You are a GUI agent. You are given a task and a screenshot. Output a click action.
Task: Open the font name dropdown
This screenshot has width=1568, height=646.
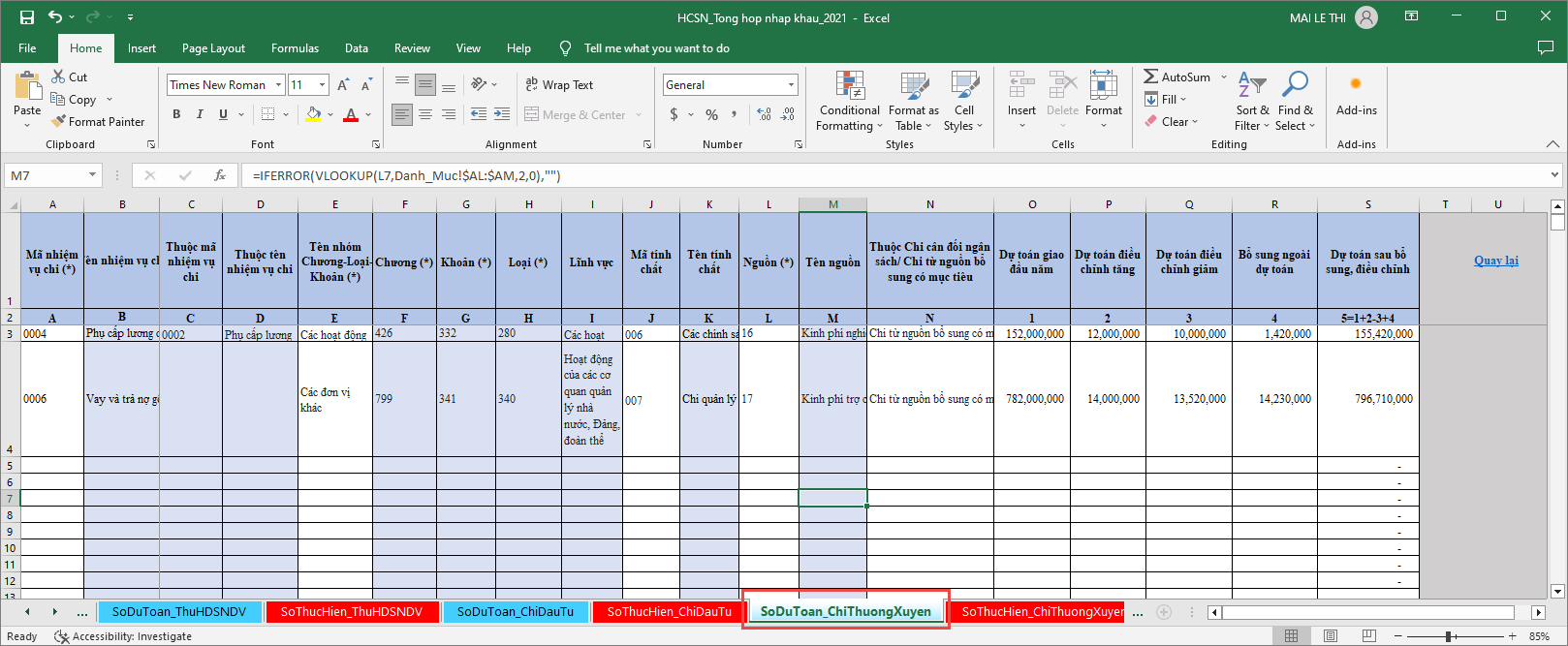tap(278, 85)
